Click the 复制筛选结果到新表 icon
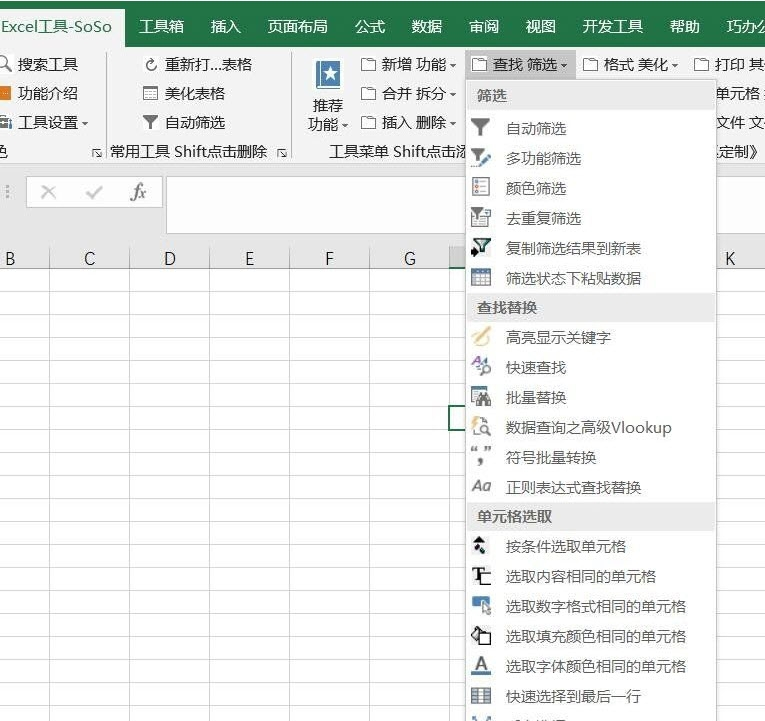This screenshot has height=721, width=765. [481, 247]
